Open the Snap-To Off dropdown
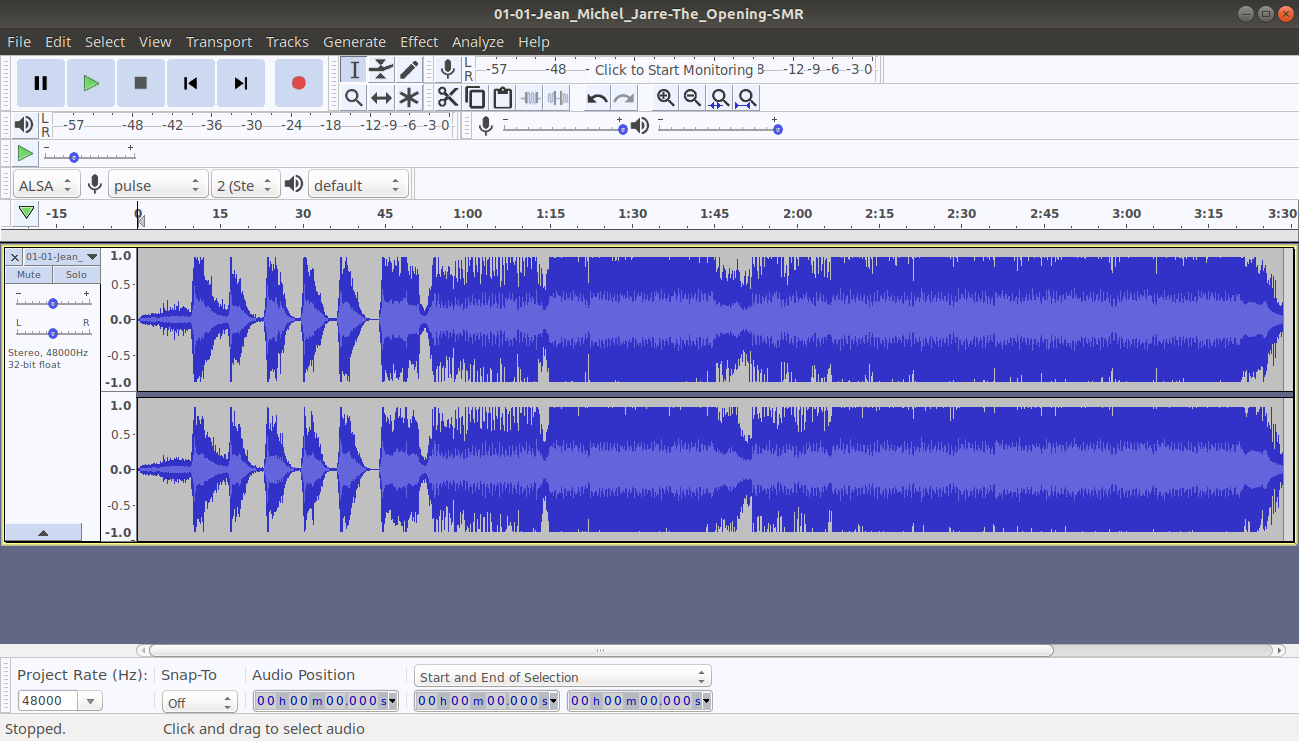1299x741 pixels. pos(198,702)
